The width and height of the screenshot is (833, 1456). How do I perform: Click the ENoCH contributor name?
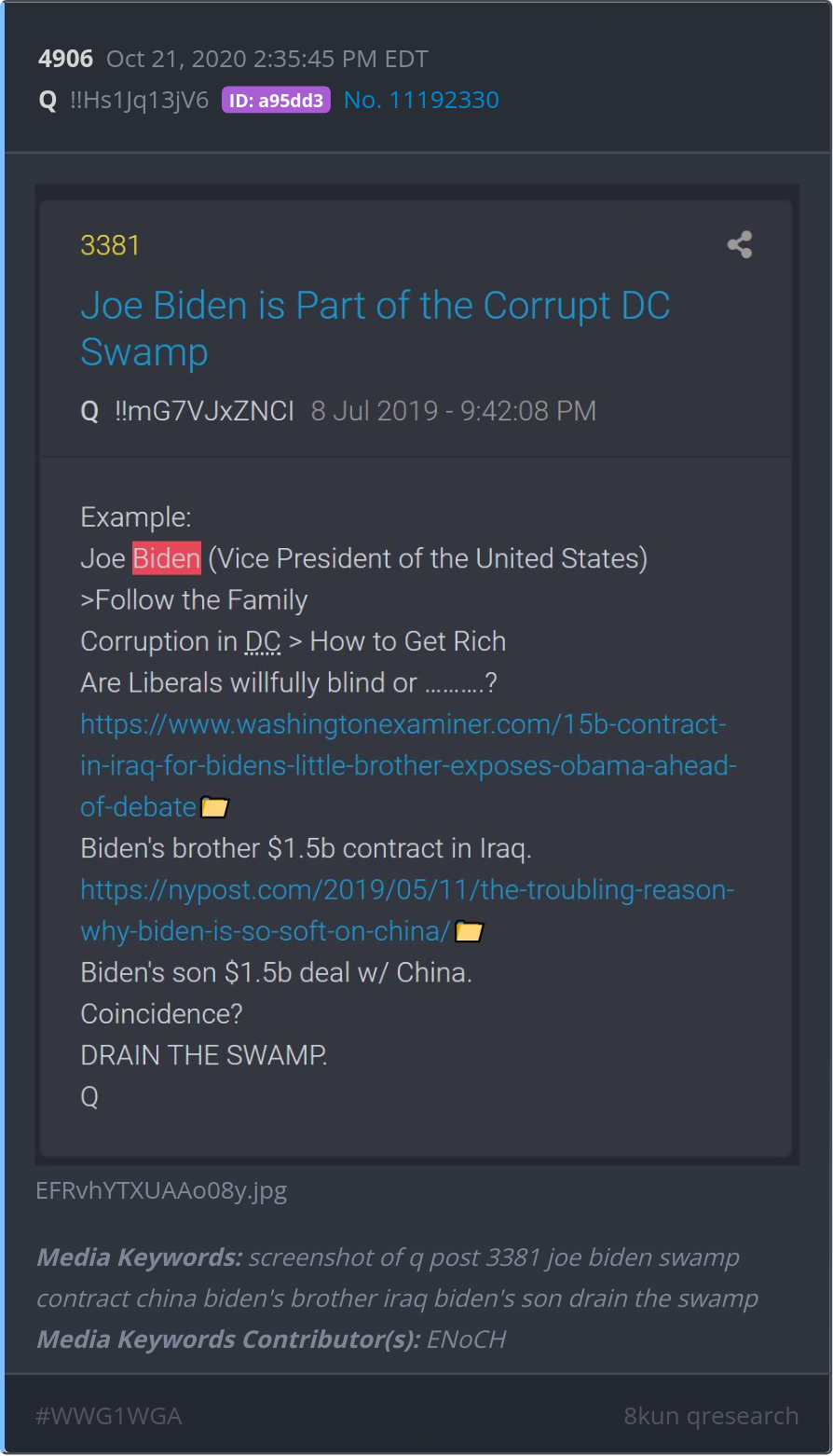(466, 1339)
